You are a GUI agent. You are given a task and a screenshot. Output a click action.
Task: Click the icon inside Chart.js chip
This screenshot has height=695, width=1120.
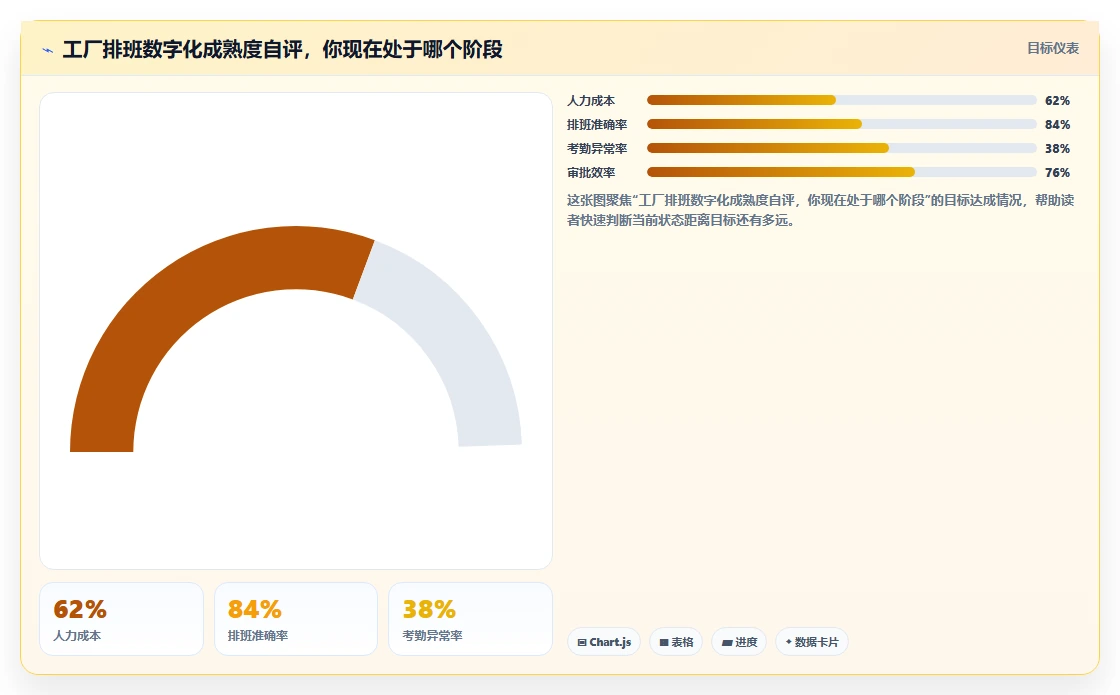(x=581, y=642)
